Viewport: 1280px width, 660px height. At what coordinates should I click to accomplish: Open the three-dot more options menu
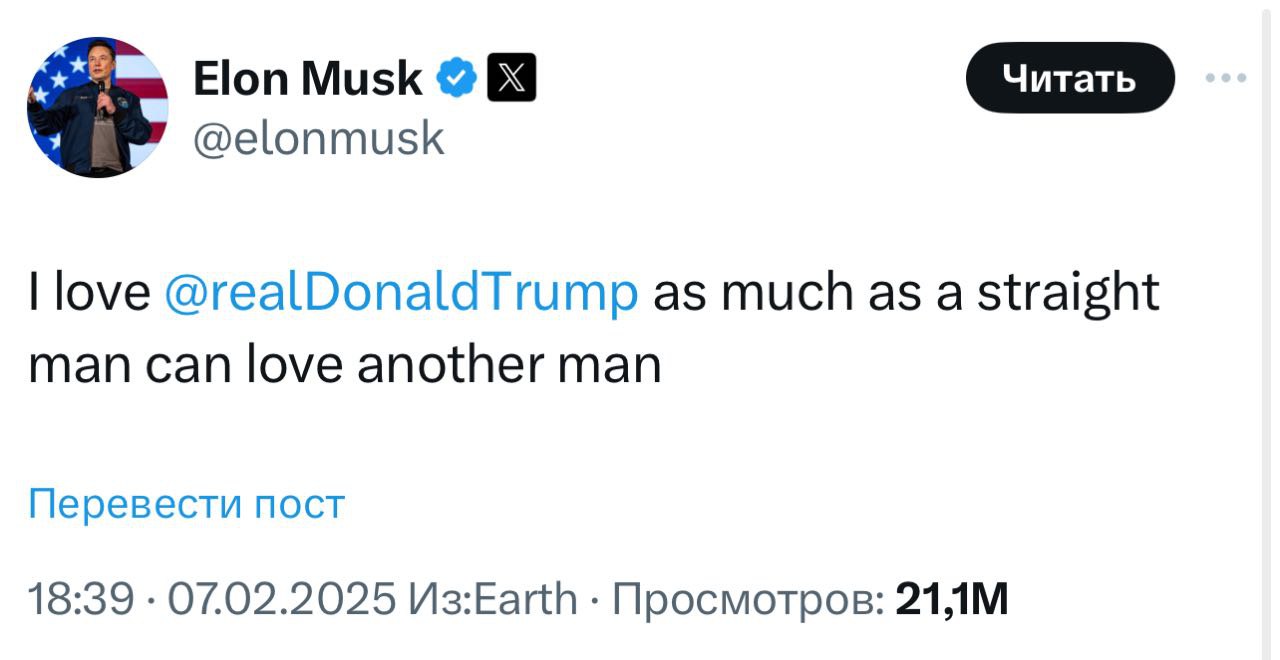[x=1226, y=77]
